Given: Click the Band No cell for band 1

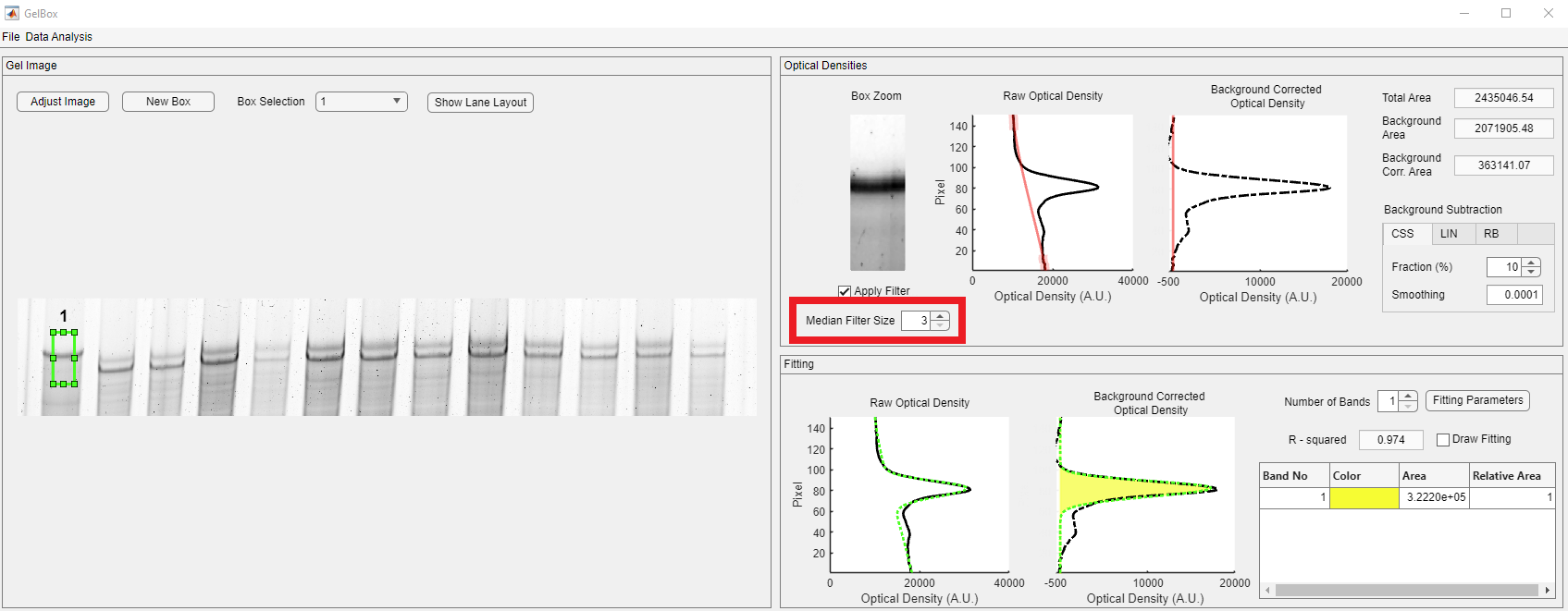Looking at the screenshot, I should click(1294, 497).
